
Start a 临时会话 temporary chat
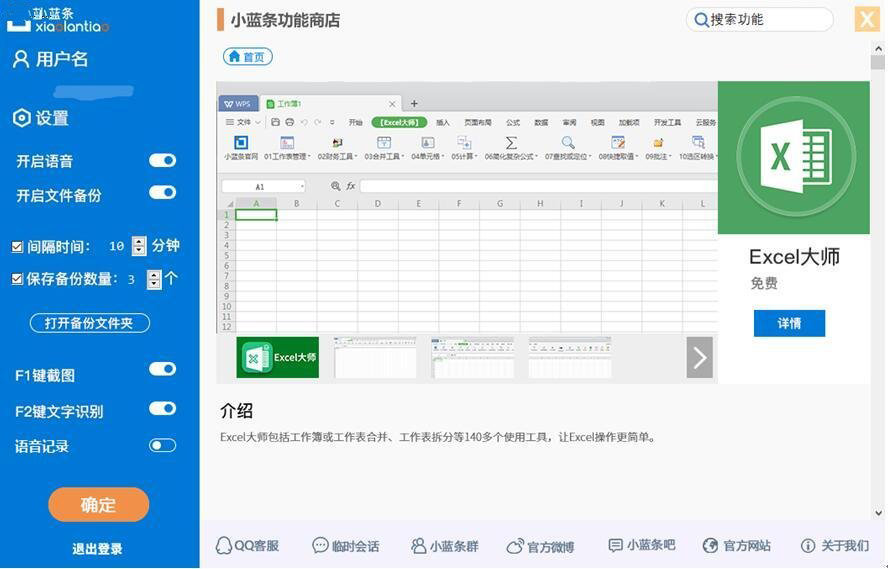pyautogui.click(x=345, y=546)
